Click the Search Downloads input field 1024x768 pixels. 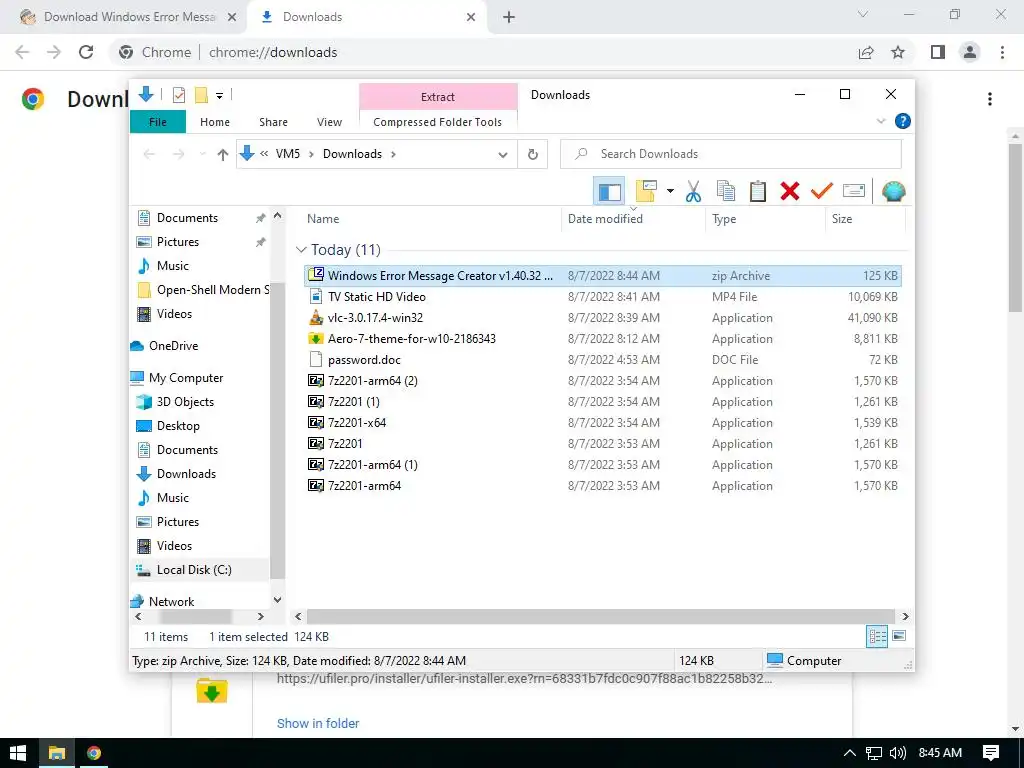731,154
